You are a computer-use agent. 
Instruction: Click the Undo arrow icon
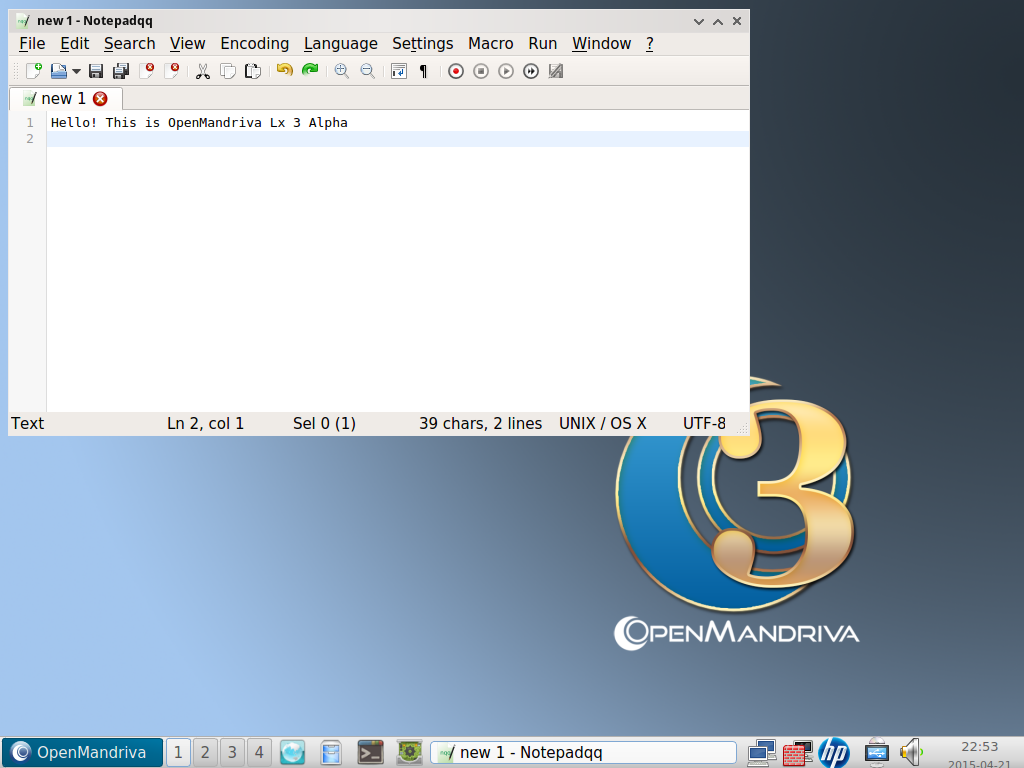285,71
